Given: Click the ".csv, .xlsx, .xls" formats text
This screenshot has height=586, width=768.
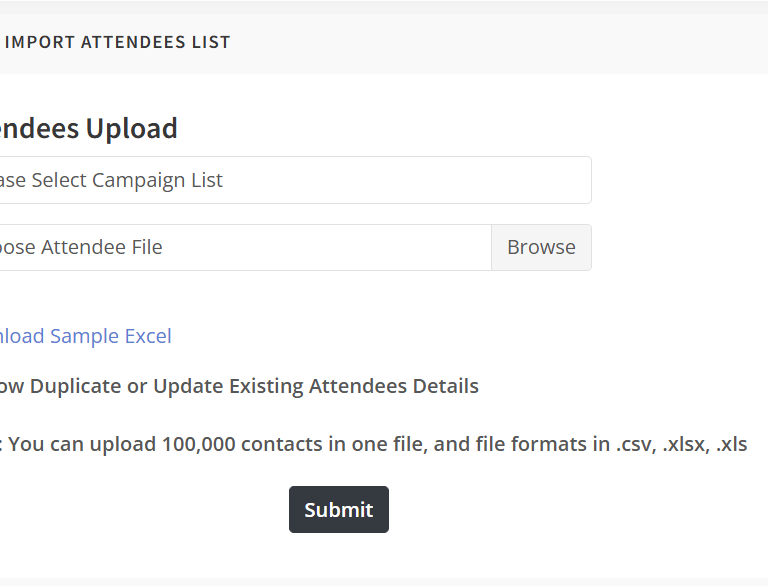Looking at the screenshot, I should click(x=681, y=444).
